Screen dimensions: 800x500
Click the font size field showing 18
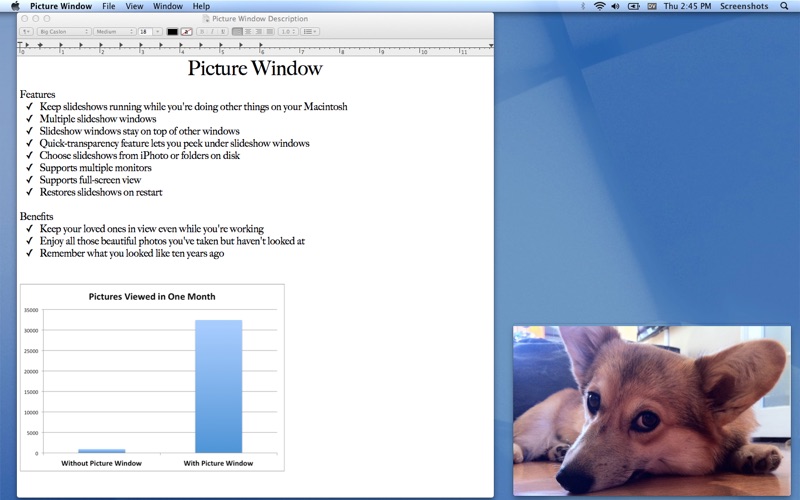pos(145,32)
